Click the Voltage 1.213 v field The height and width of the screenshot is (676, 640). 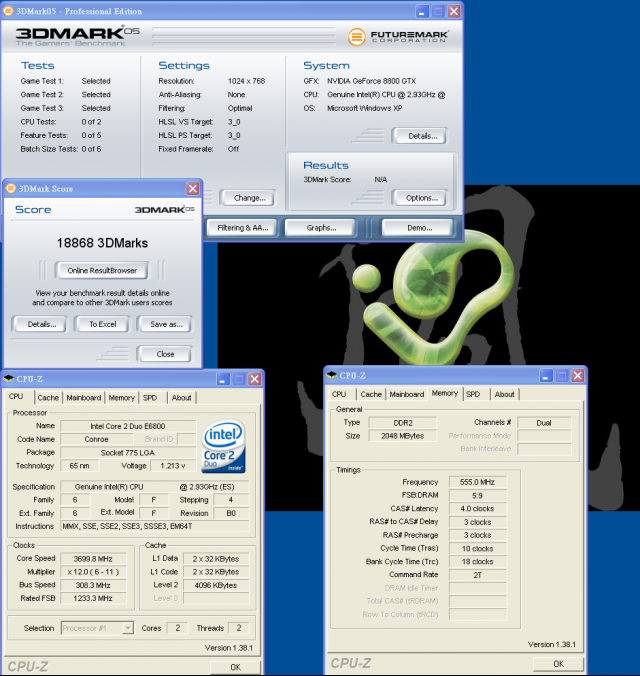[x=173, y=466]
